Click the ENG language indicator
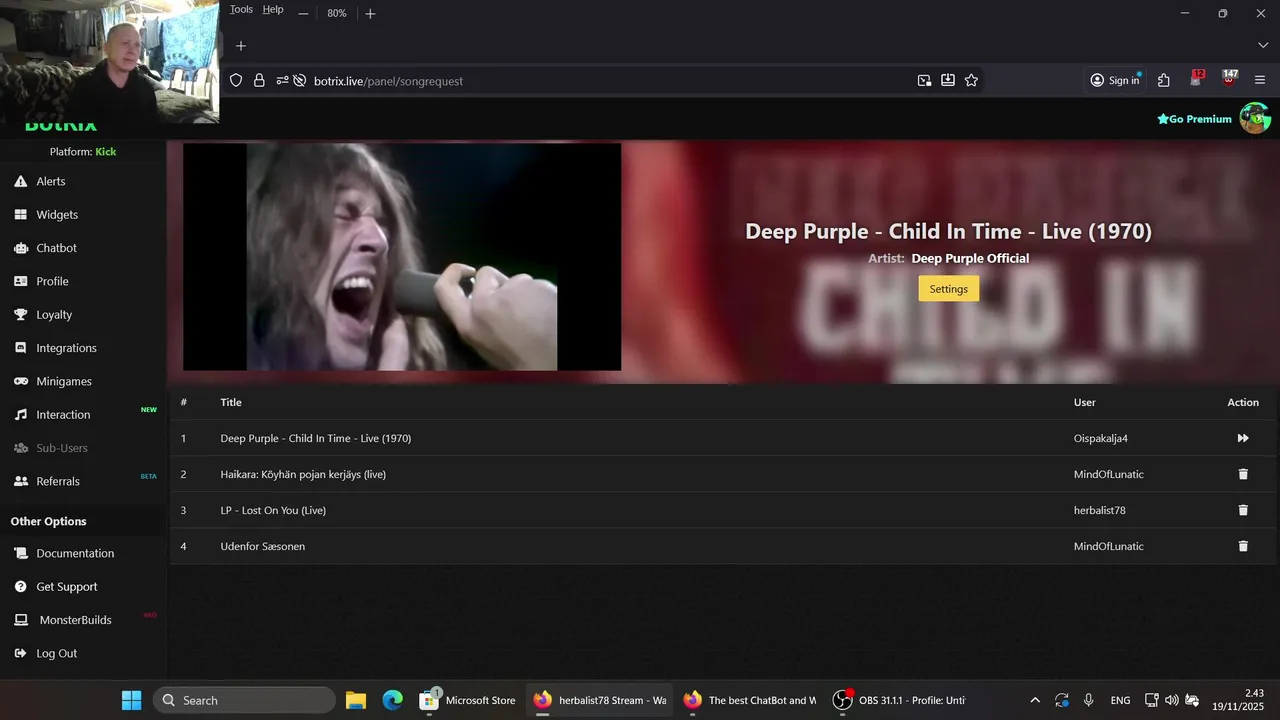This screenshot has width=1280, height=720. (x=1120, y=700)
